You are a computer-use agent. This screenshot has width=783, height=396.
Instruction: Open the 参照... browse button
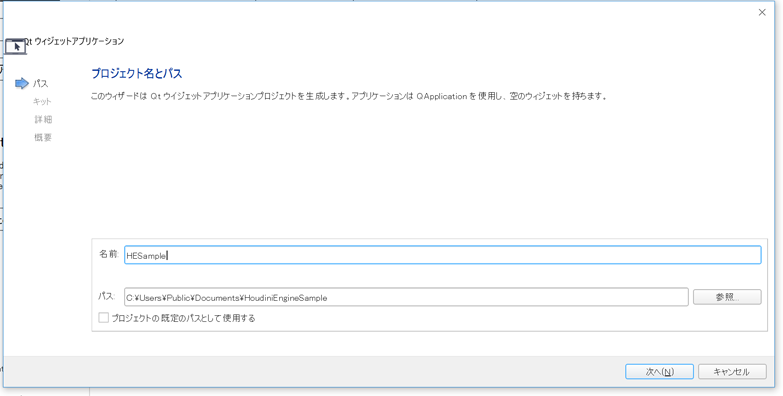pos(727,297)
